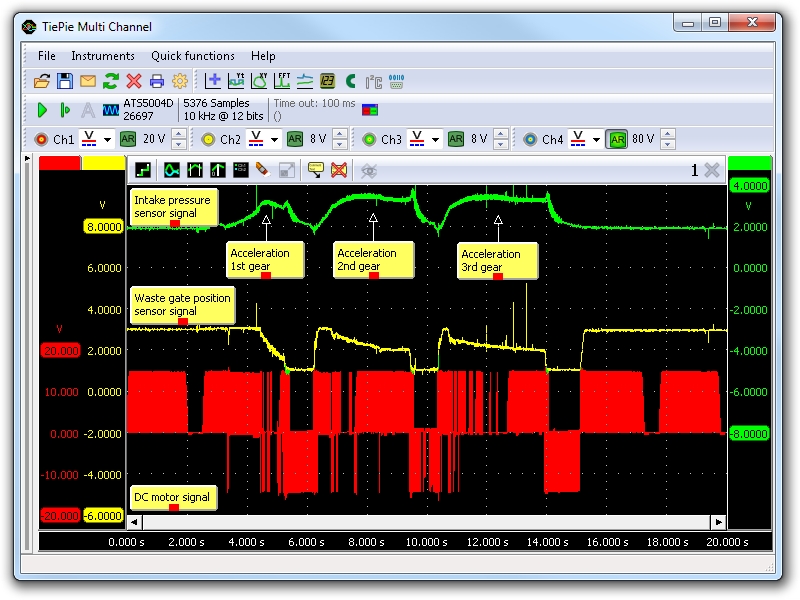800x600 pixels.
Task: Open the XY graph tool
Action: [259, 81]
